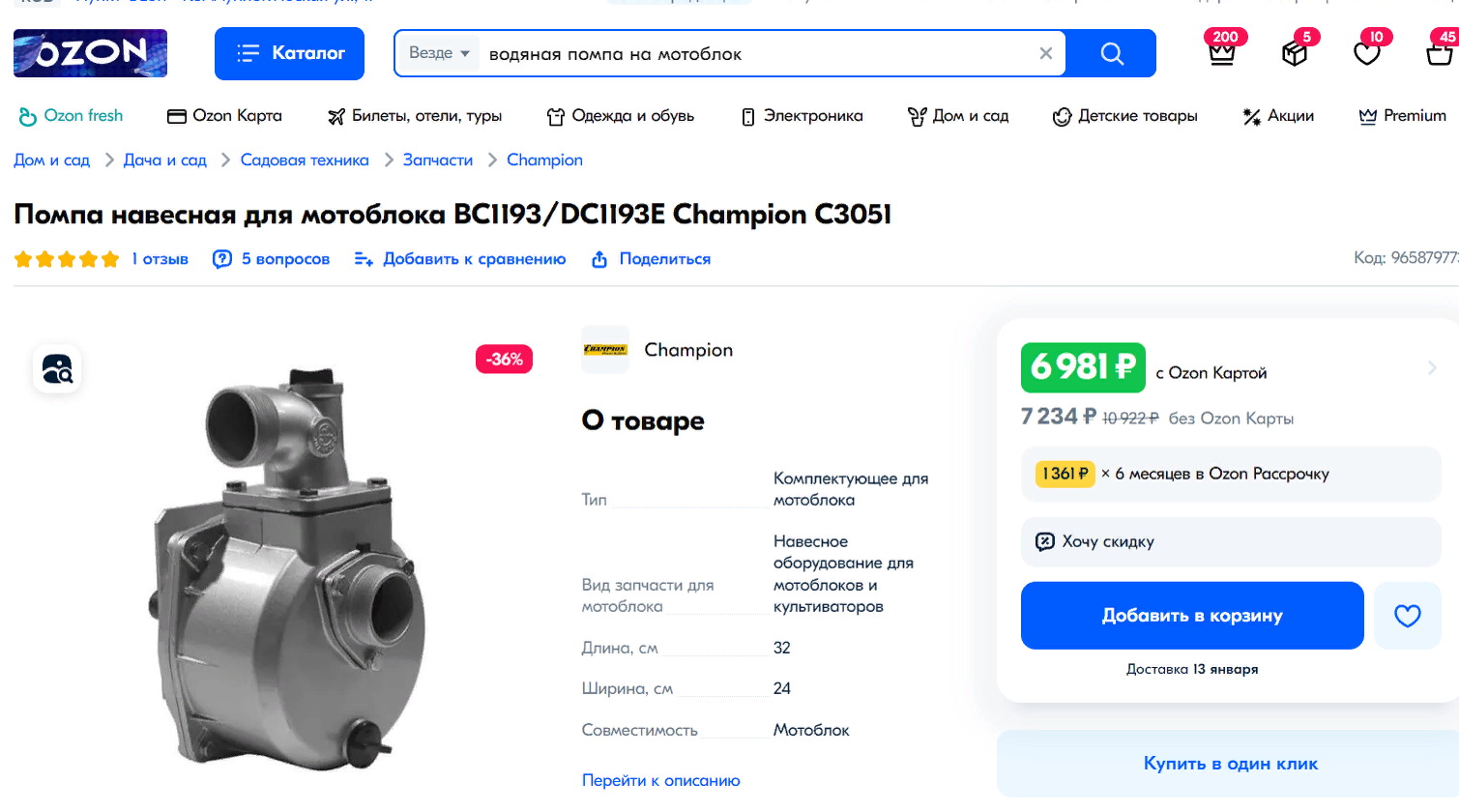Click "Купить в один клик"
Screen dimensions: 1459x812
tap(1230, 764)
